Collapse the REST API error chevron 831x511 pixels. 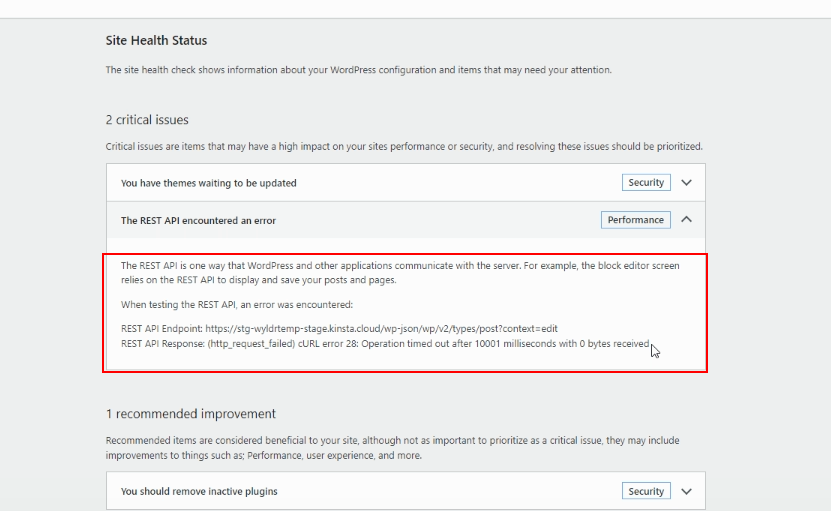(686, 219)
